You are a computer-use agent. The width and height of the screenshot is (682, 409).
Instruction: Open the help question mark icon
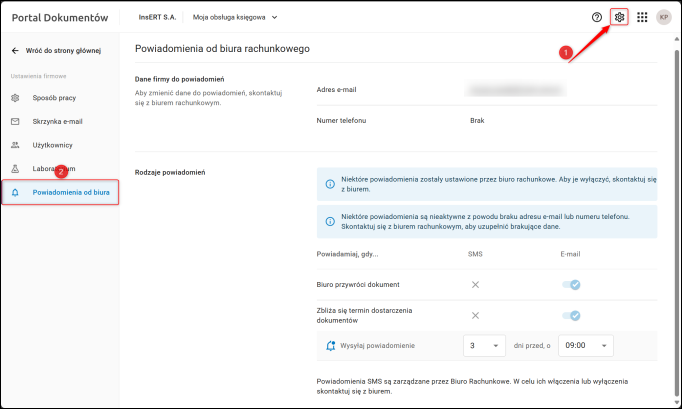point(597,17)
